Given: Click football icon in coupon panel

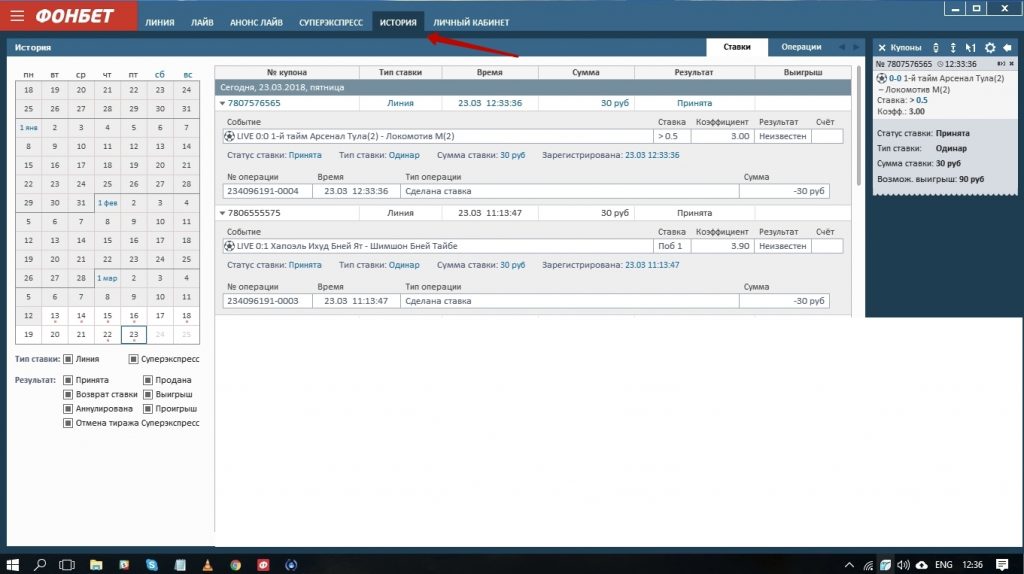Looking at the screenshot, I should pyautogui.click(x=882, y=78).
